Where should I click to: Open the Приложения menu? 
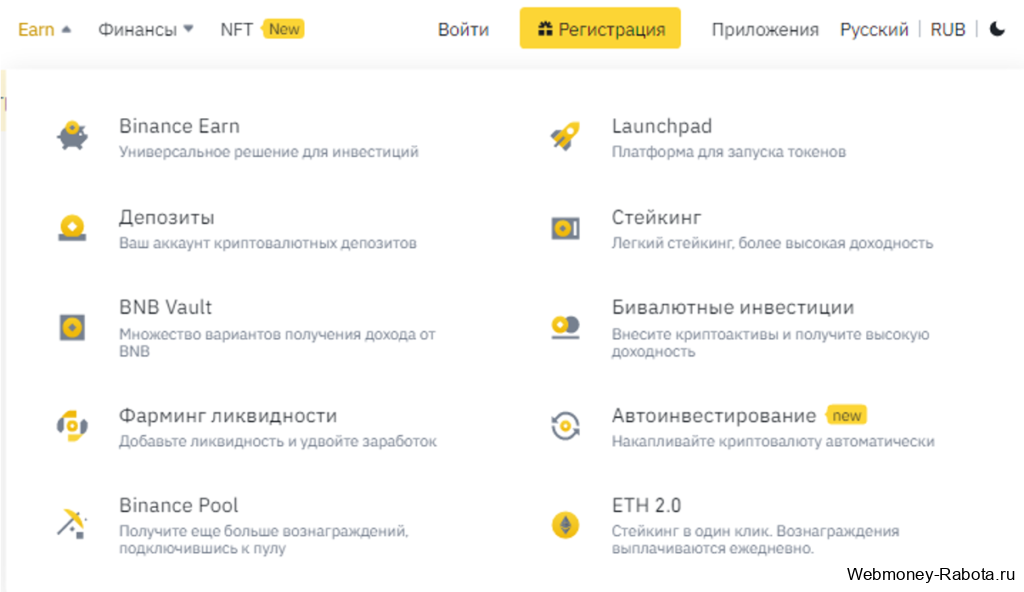(765, 29)
